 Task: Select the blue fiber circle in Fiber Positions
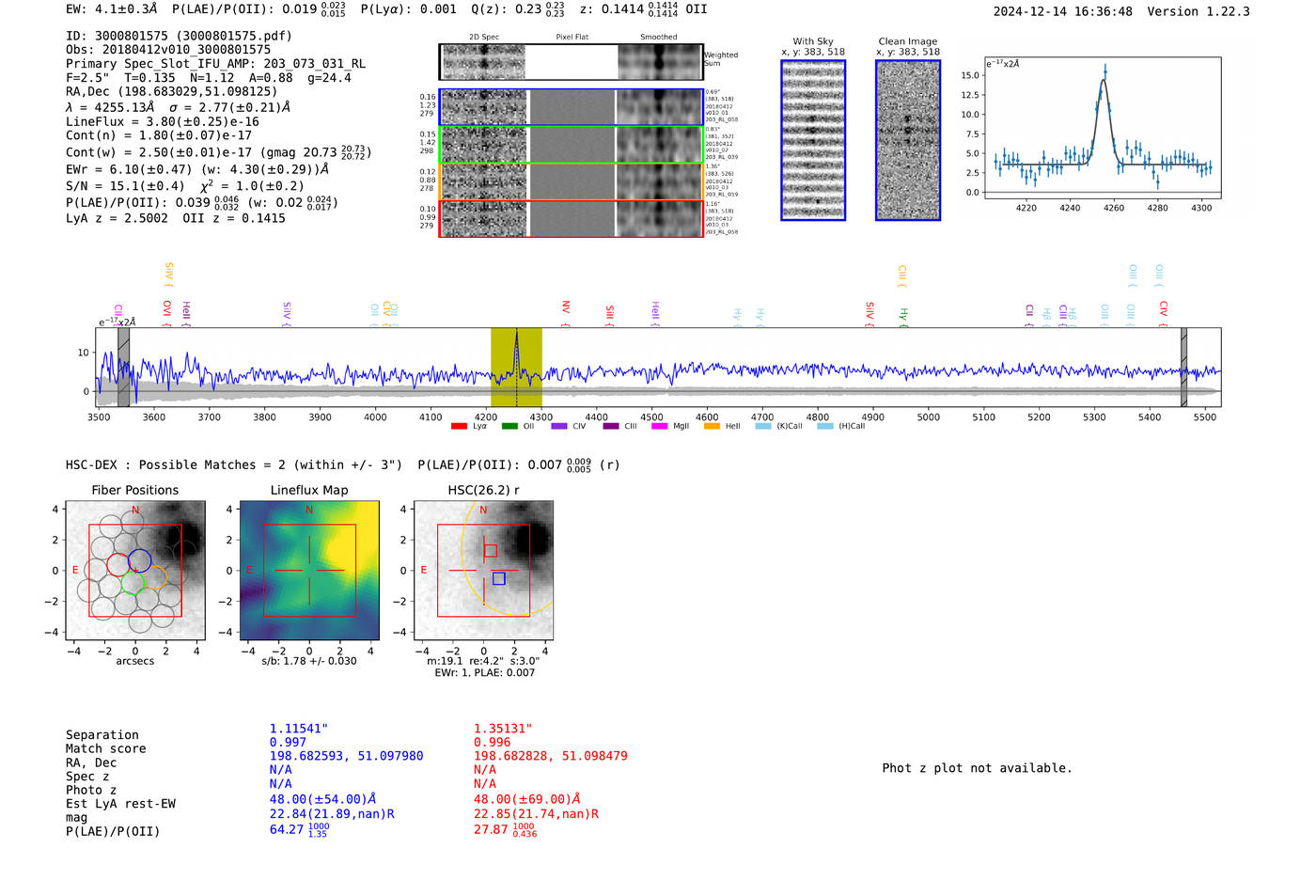(140, 560)
